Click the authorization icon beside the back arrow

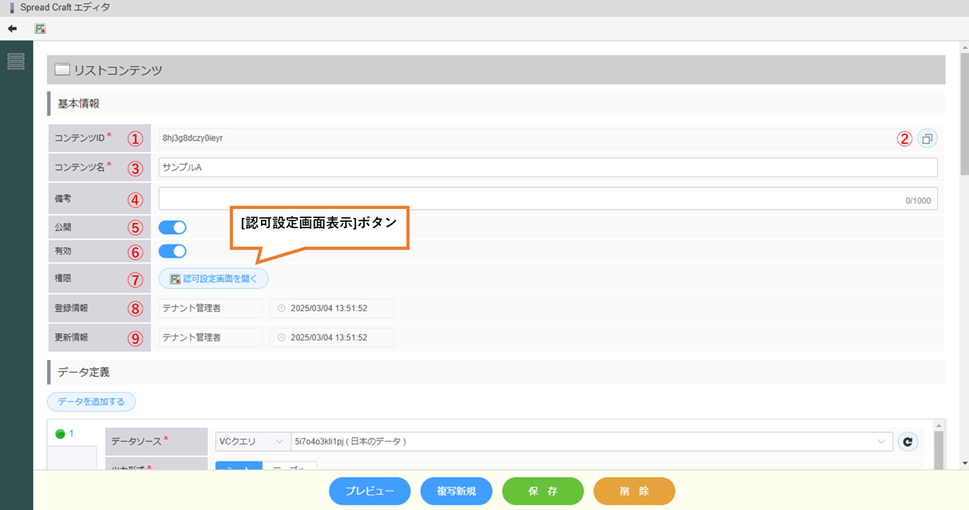pos(40,28)
